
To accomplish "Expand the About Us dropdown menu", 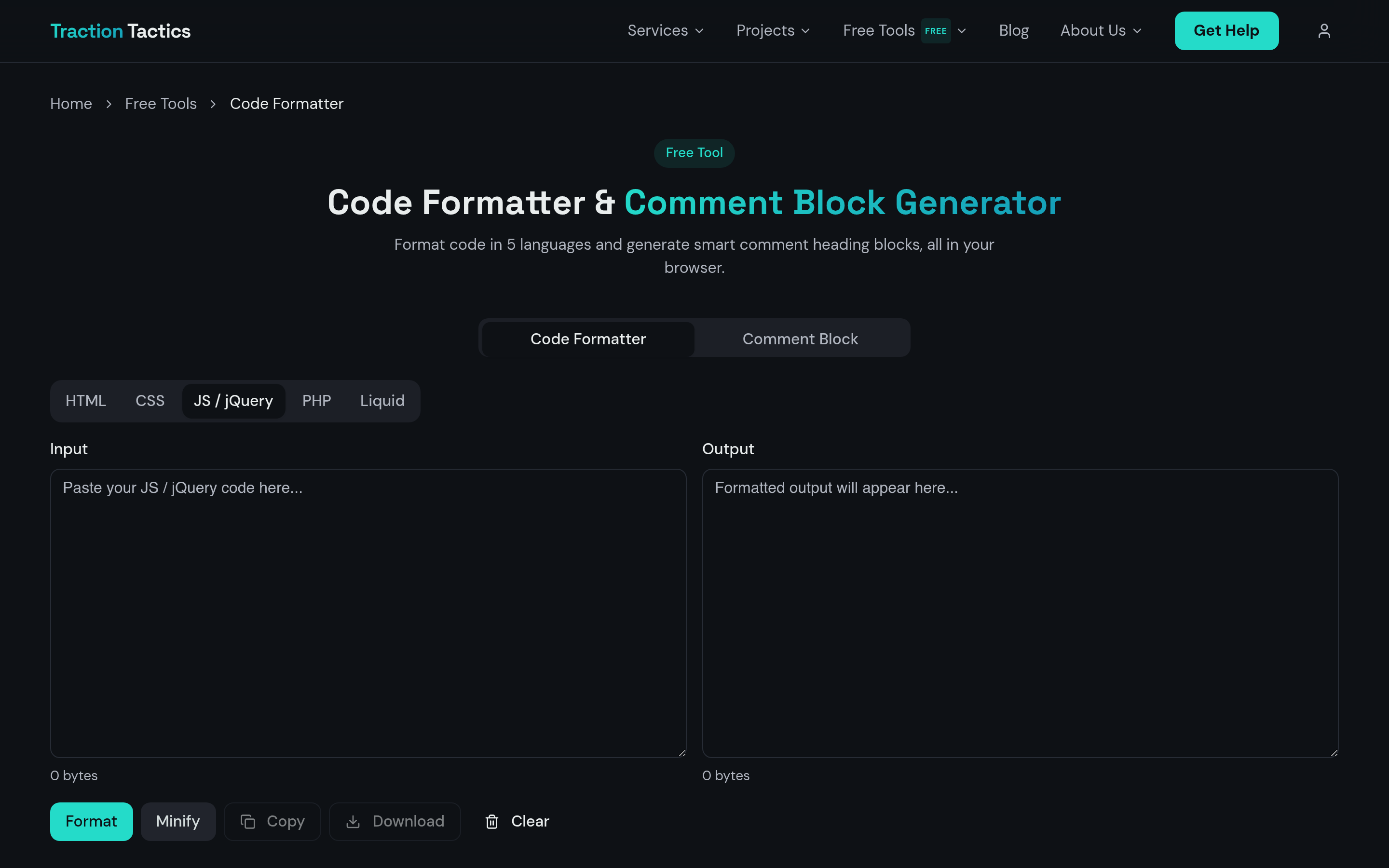I will pos(1101,31).
